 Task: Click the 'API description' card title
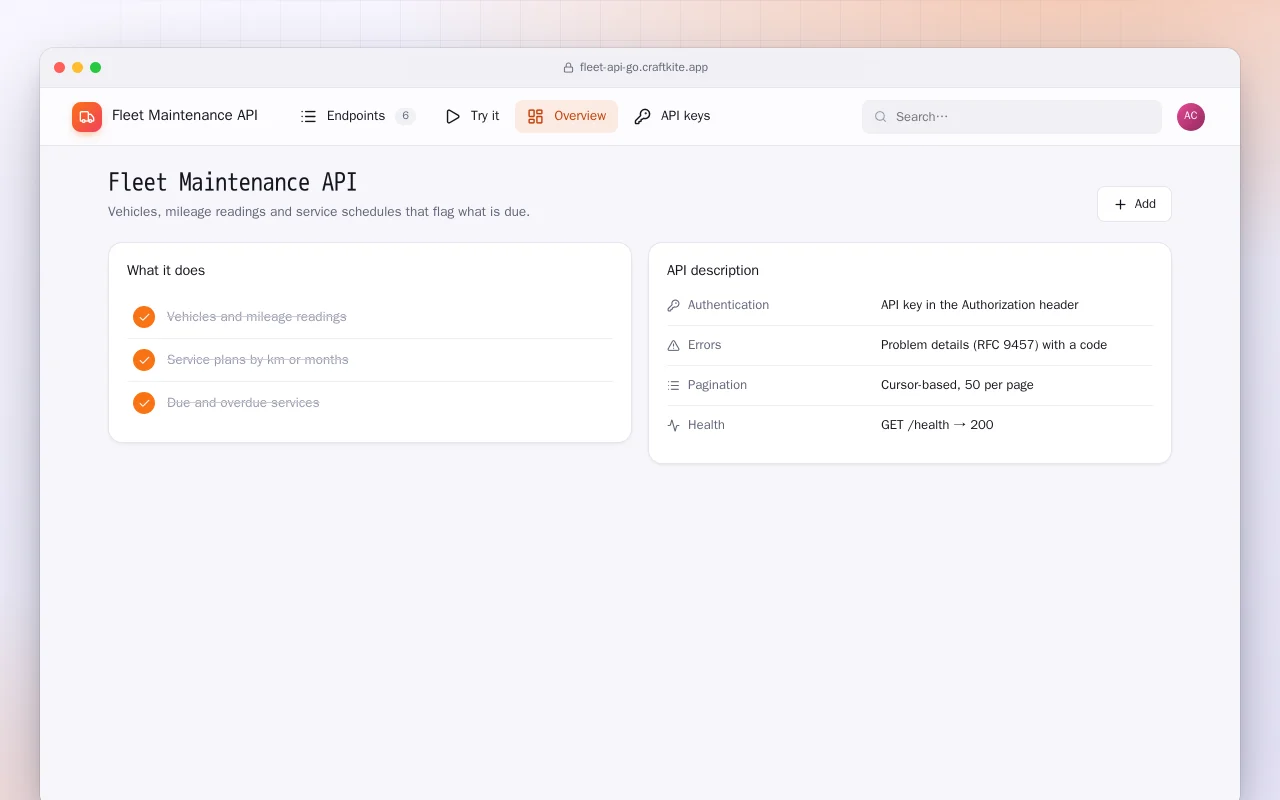point(713,271)
